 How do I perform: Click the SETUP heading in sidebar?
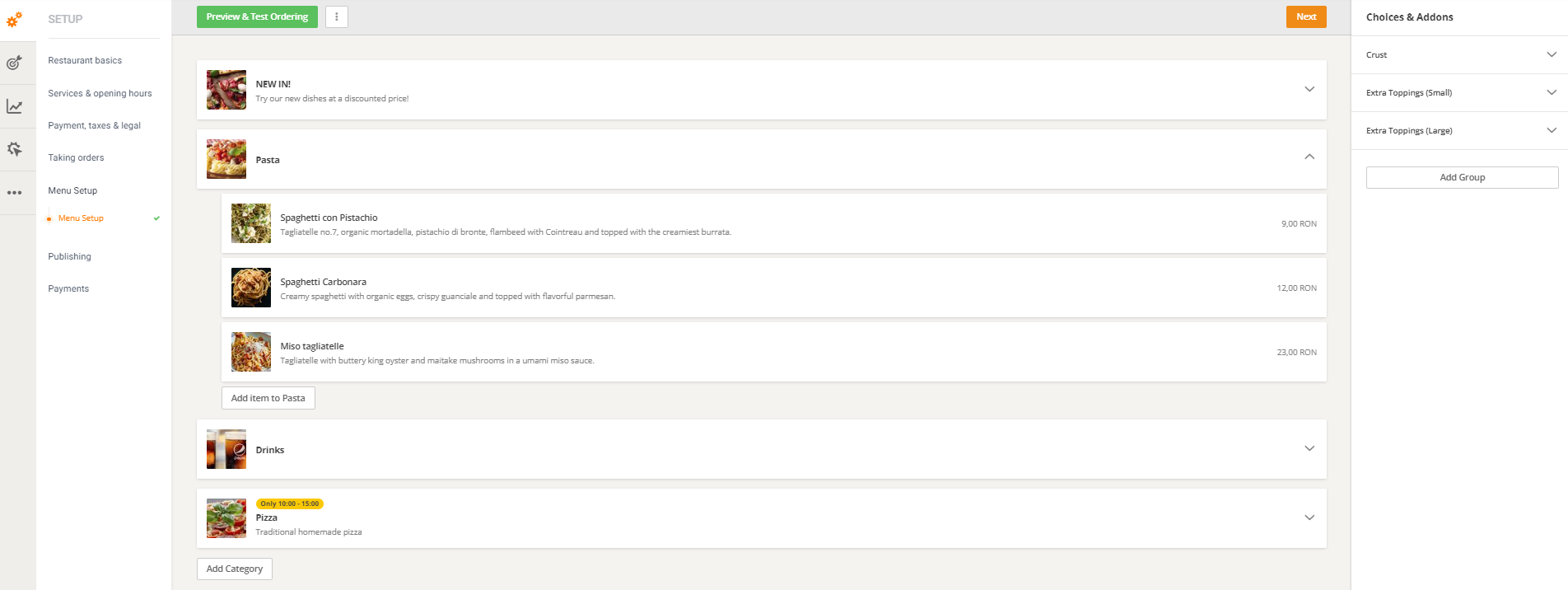(x=65, y=19)
